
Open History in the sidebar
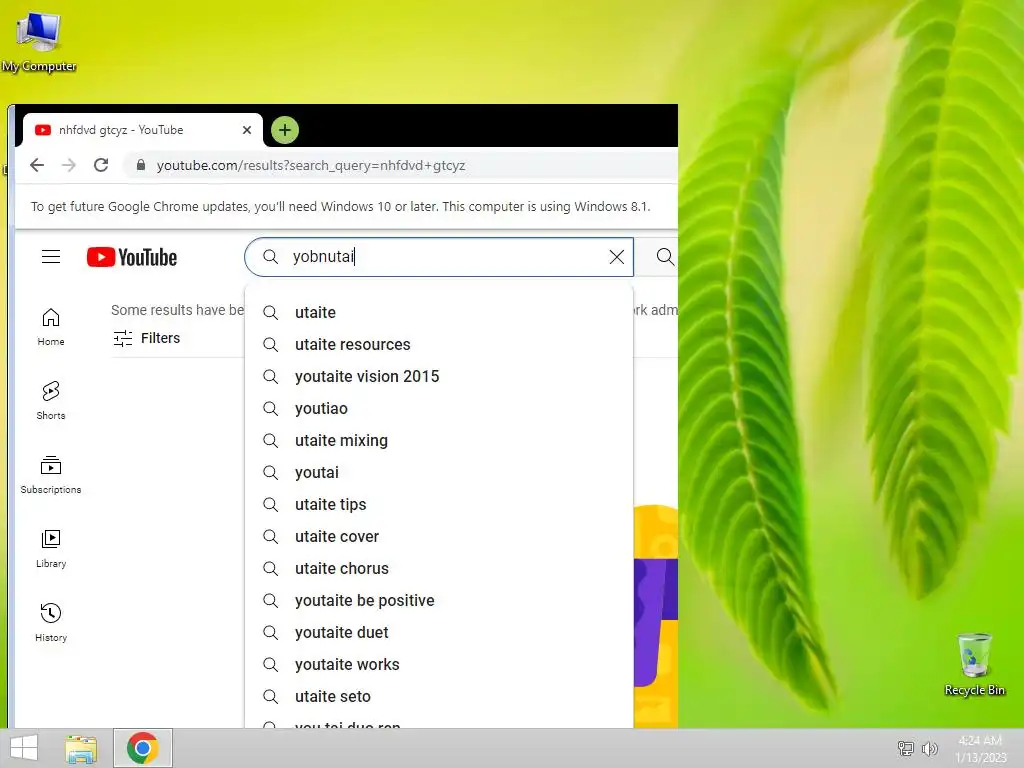click(x=51, y=622)
